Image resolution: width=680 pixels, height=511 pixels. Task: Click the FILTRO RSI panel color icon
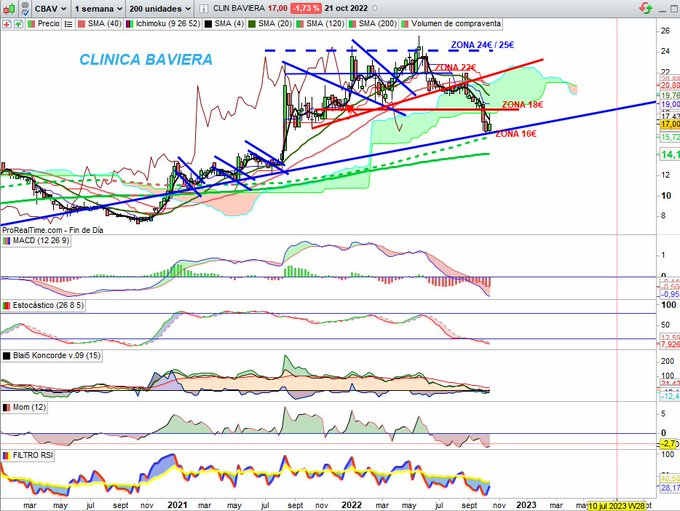[7, 455]
